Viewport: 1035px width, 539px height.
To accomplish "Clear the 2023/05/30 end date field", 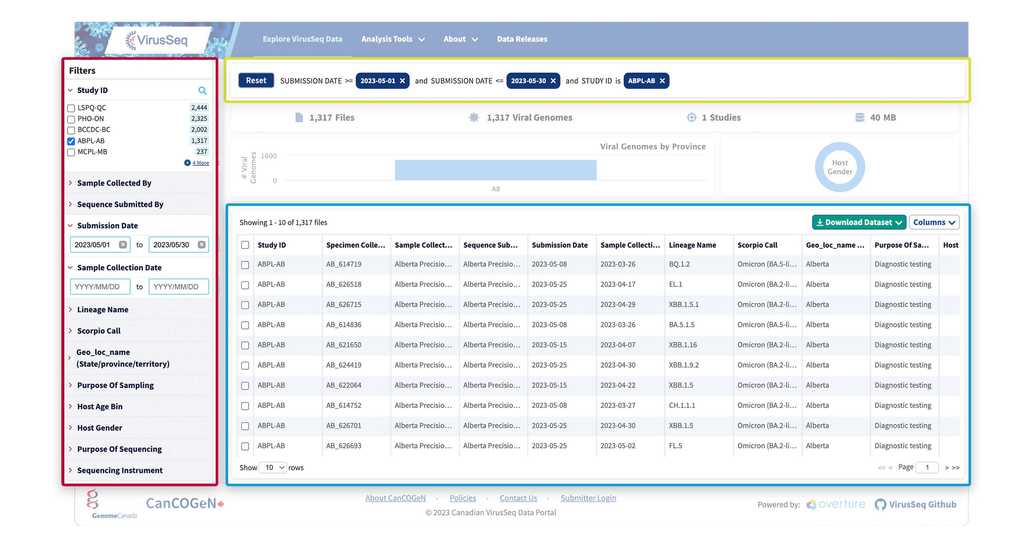I will point(201,245).
